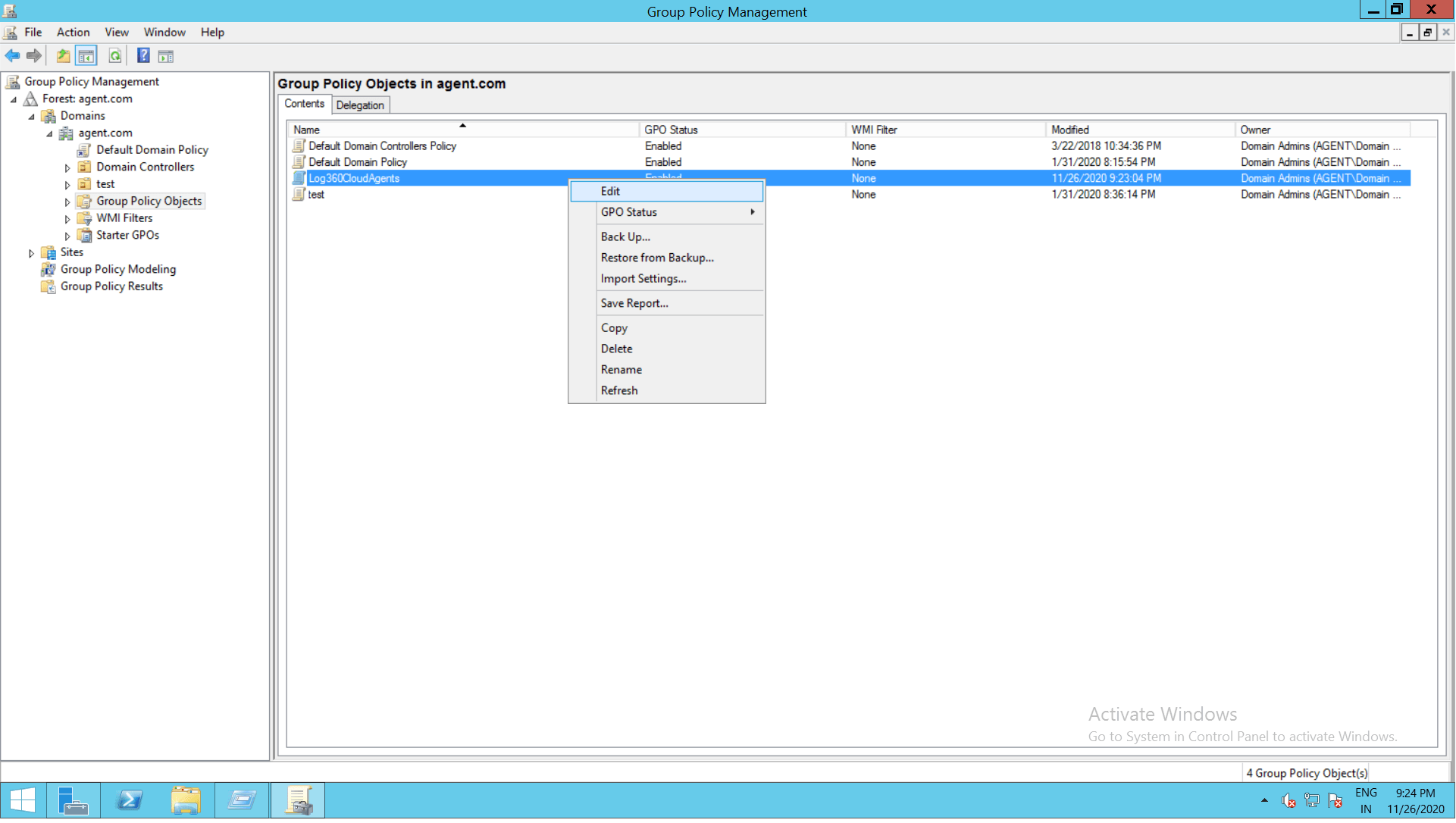The image size is (1456, 823).
Task: Collapse the Domains tree node
Action: click(x=31, y=117)
